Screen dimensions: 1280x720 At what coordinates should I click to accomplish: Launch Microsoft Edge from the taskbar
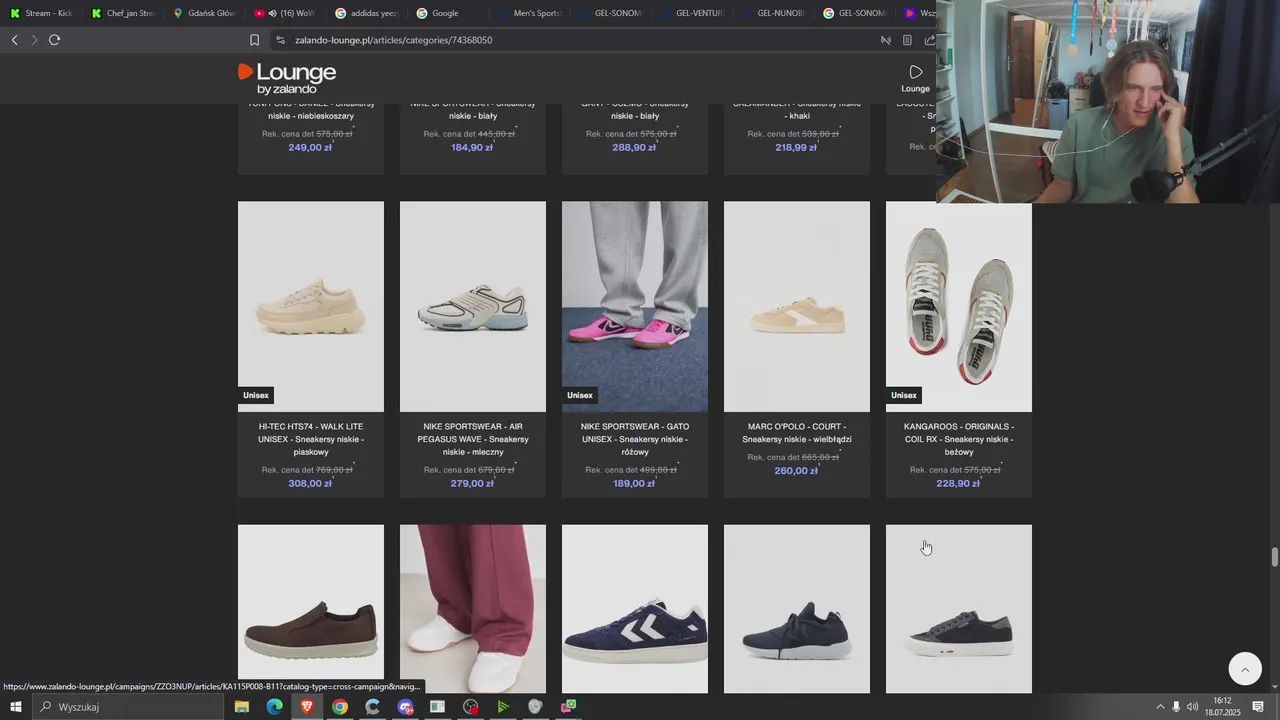274,707
